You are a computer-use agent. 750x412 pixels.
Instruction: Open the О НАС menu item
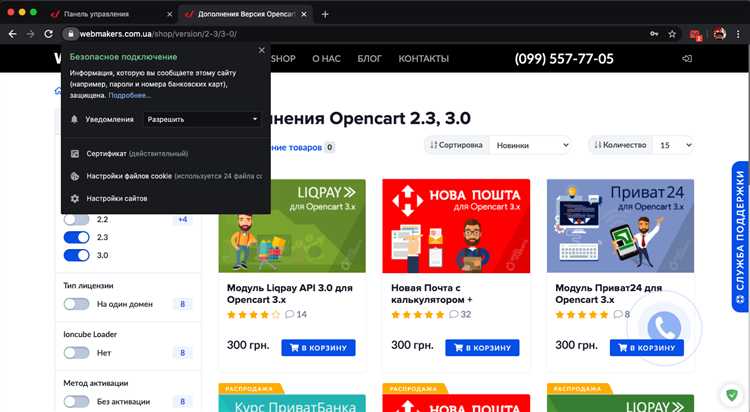[x=326, y=58]
